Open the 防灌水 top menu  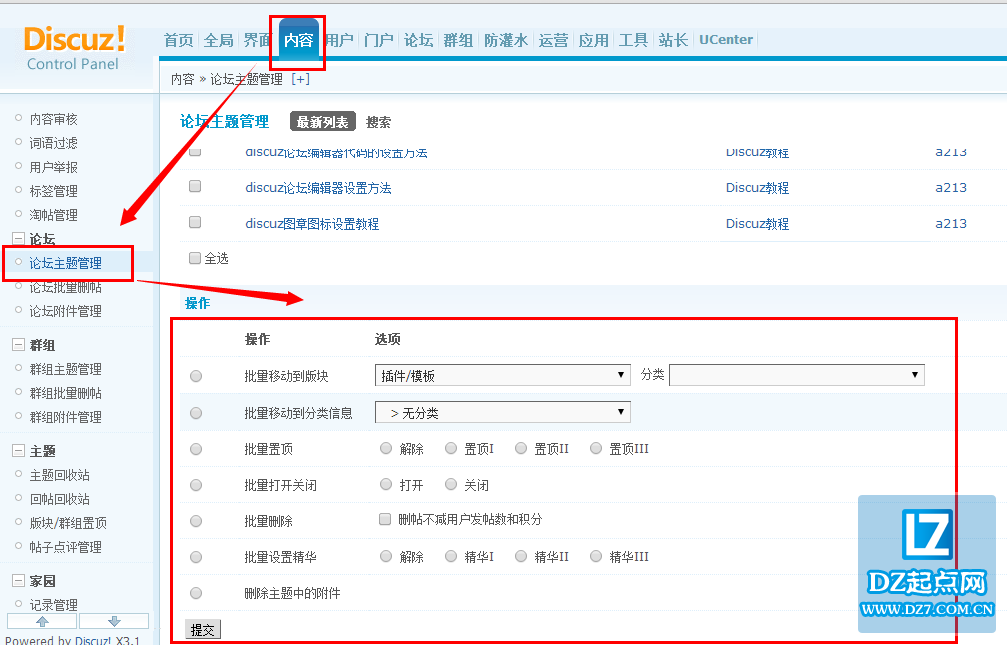506,40
